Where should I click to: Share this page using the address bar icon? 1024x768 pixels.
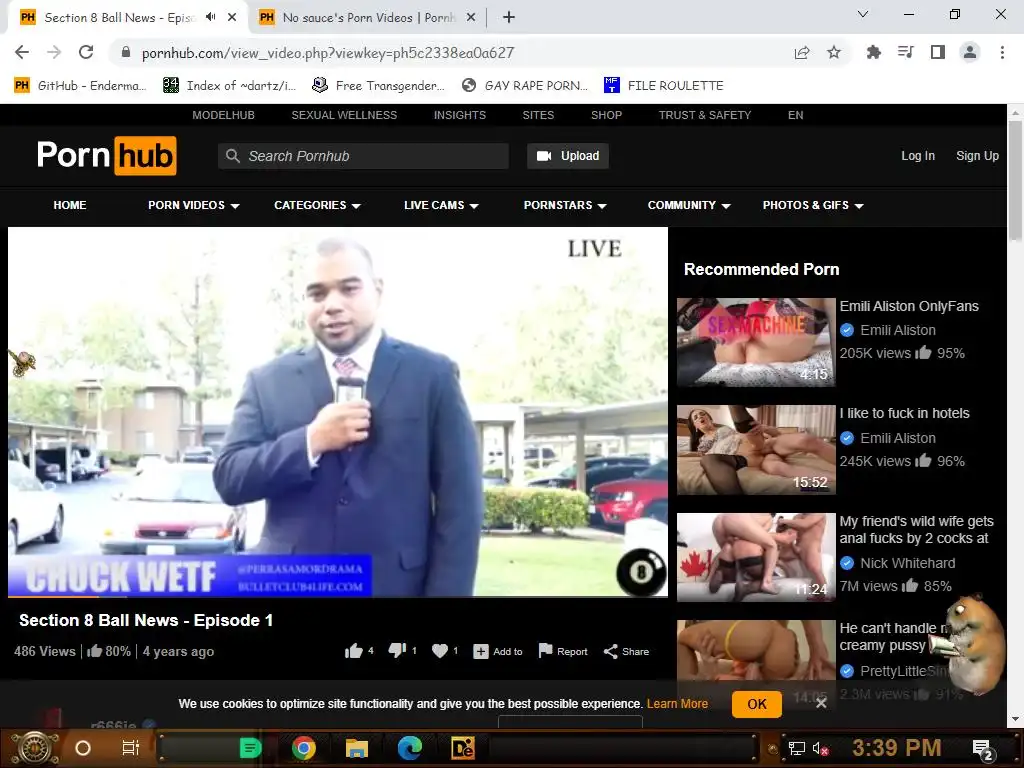[802, 52]
